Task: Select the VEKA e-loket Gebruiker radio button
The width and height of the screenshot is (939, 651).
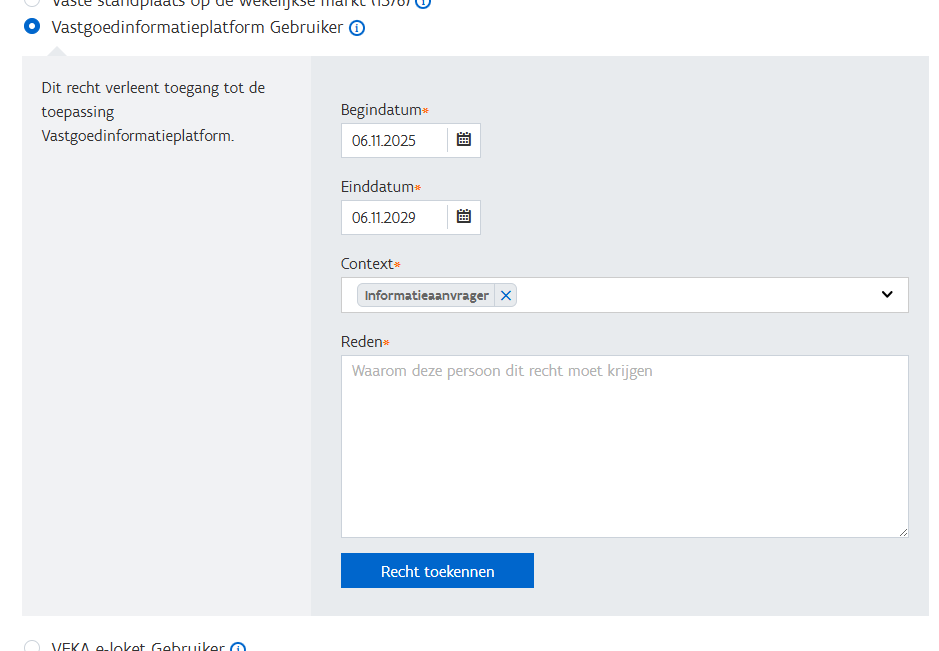Action: (32, 647)
